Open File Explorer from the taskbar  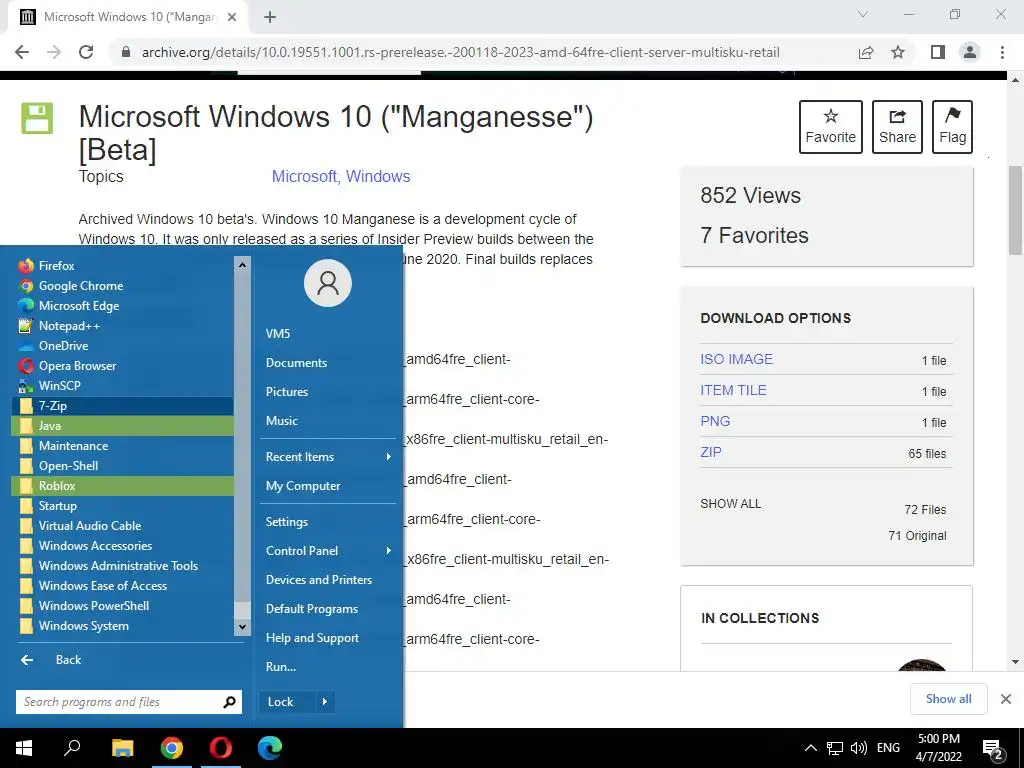(123, 748)
